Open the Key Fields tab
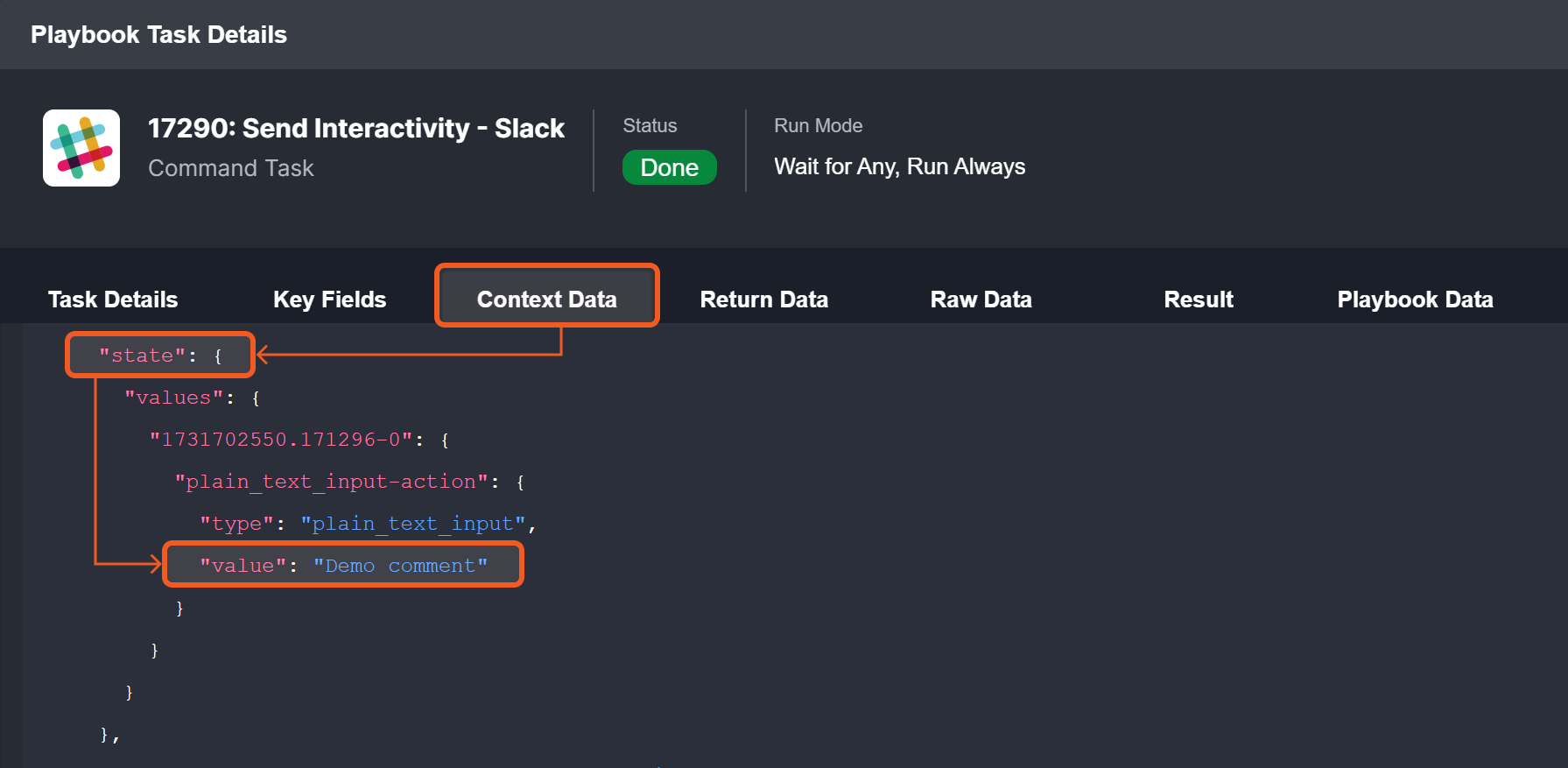Screen dimensions: 1568x768 pyautogui.click(x=329, y=299)
